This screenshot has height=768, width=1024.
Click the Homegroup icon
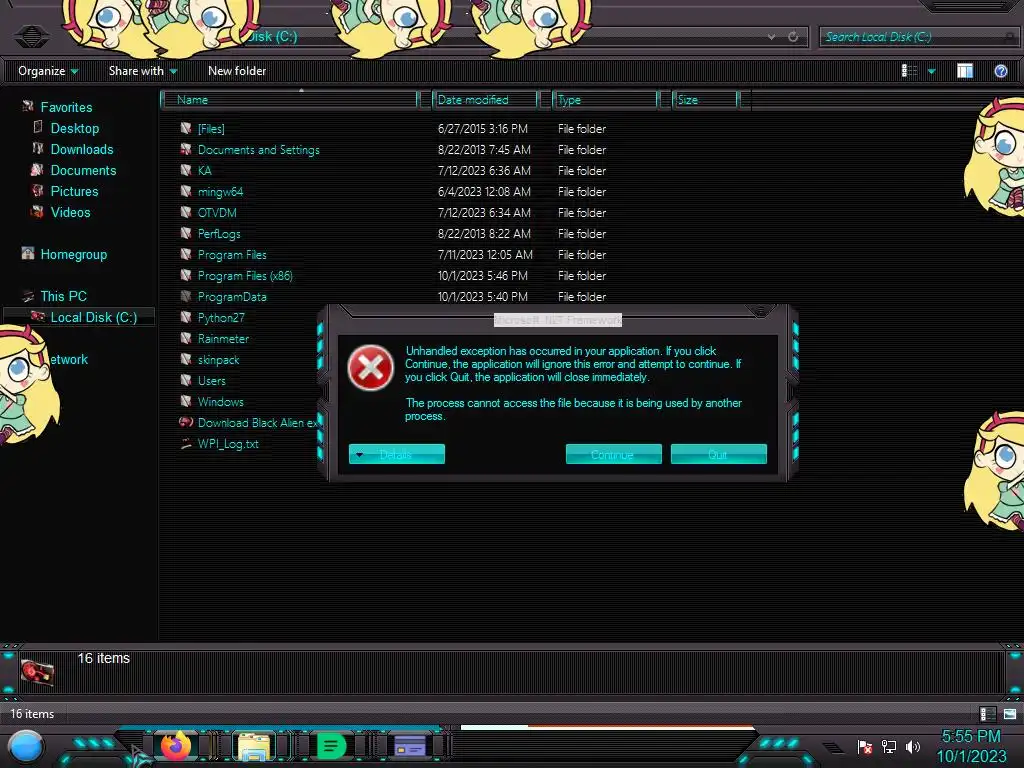[27, 253]
